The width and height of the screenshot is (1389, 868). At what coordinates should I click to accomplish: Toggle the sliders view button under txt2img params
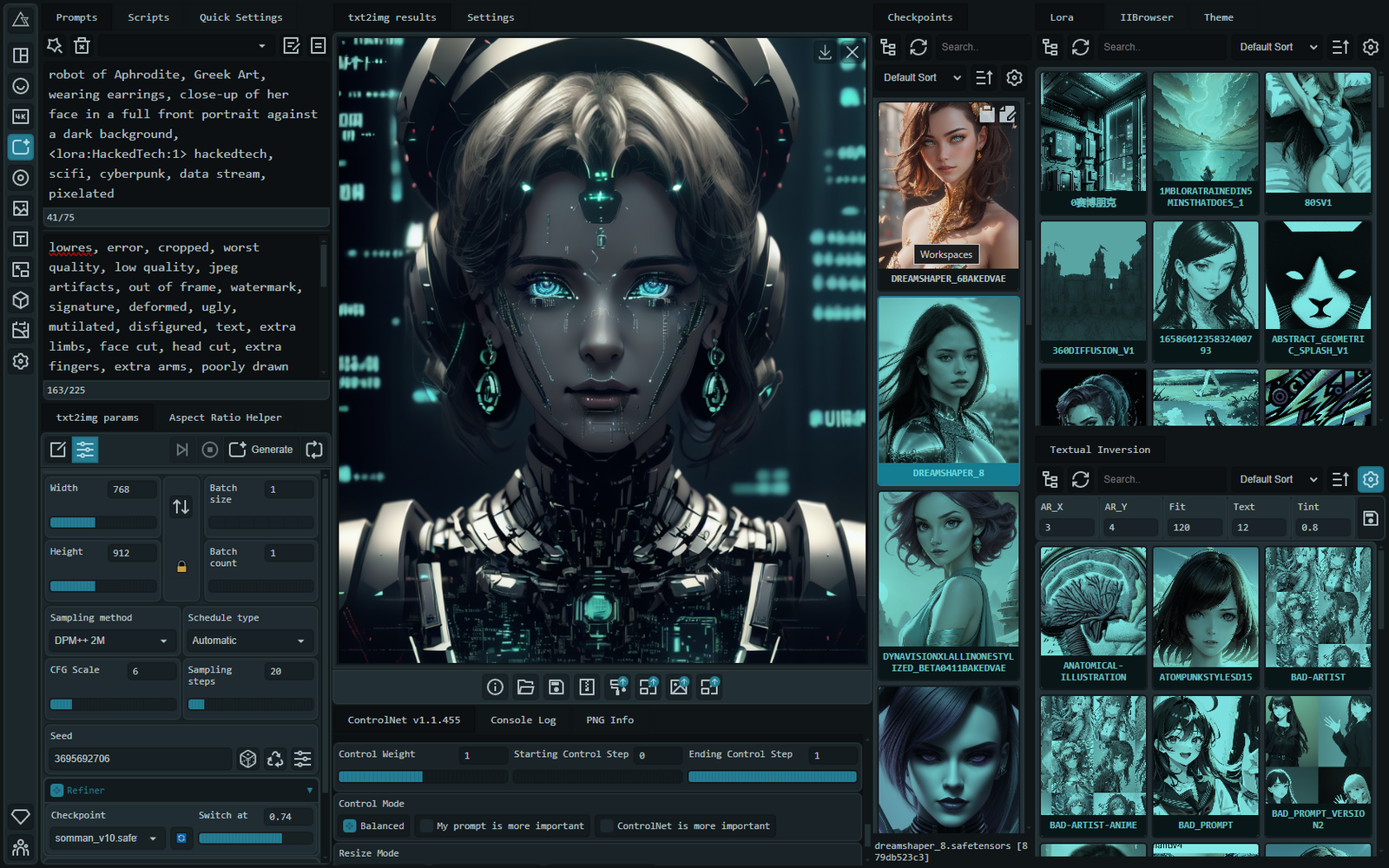point(85,450)
